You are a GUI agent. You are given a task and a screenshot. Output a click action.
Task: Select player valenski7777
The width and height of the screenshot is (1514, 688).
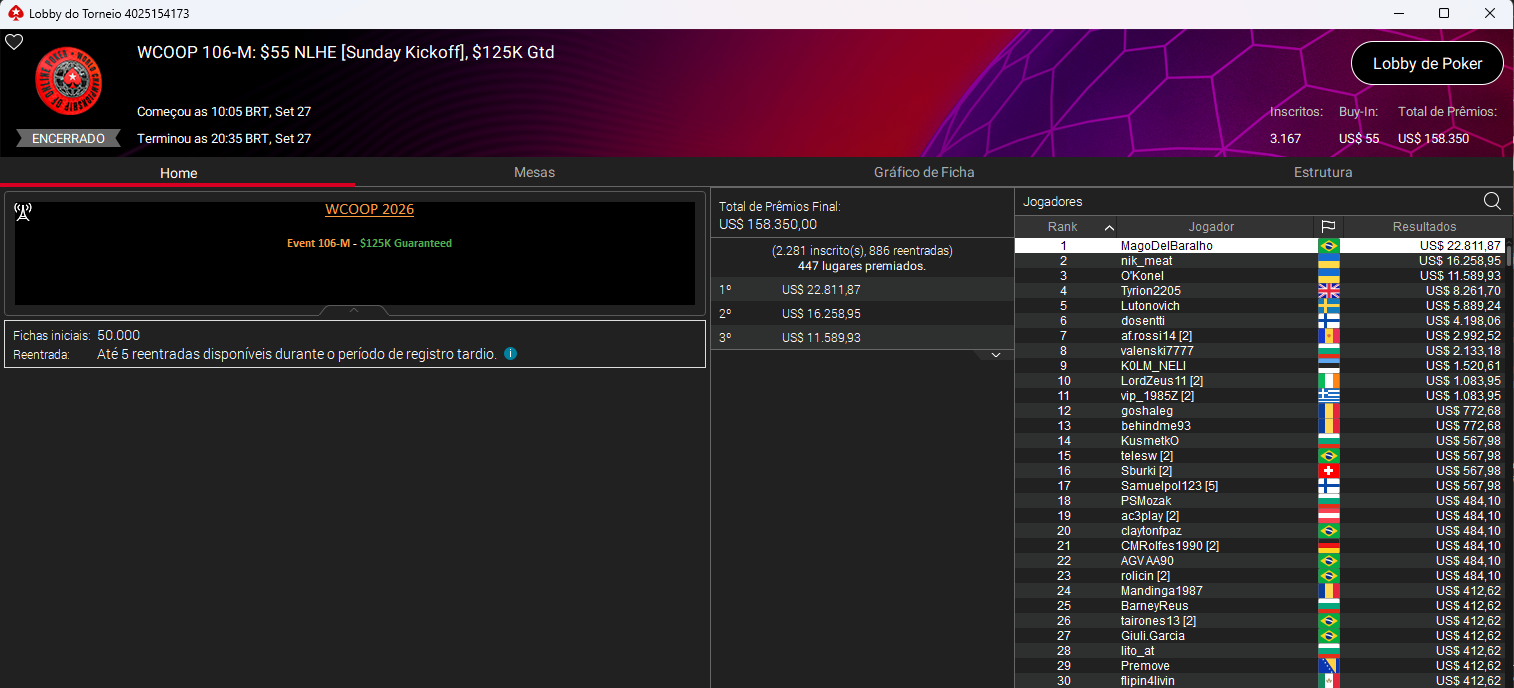pos(1260,351)
